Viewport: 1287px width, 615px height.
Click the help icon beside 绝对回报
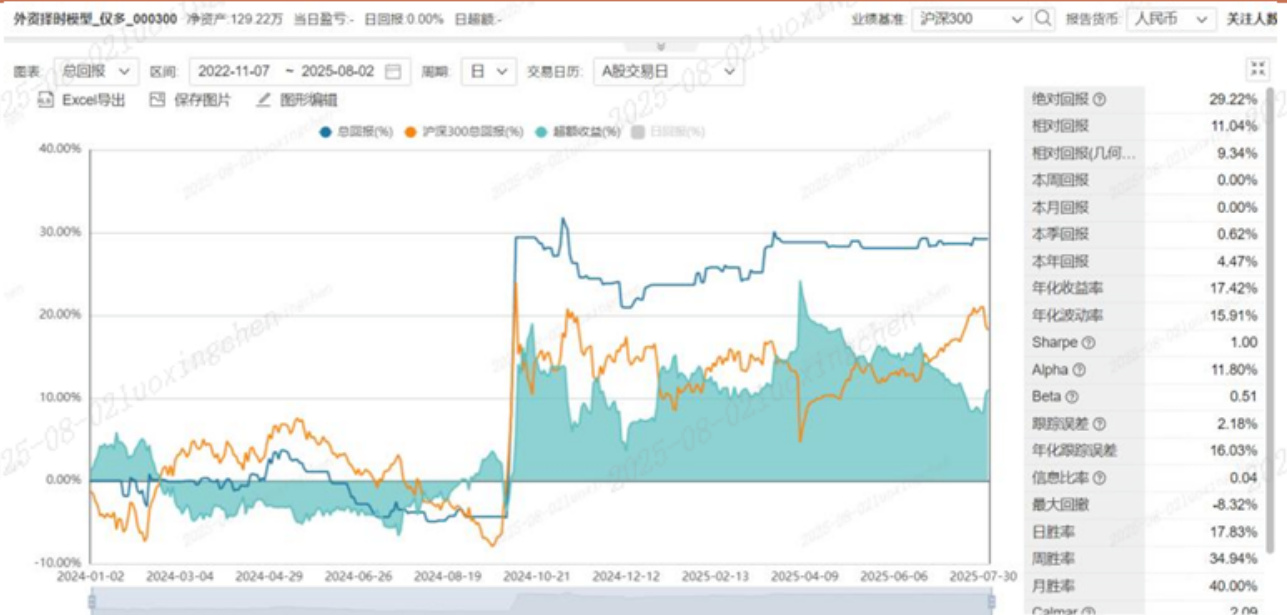1100,100
